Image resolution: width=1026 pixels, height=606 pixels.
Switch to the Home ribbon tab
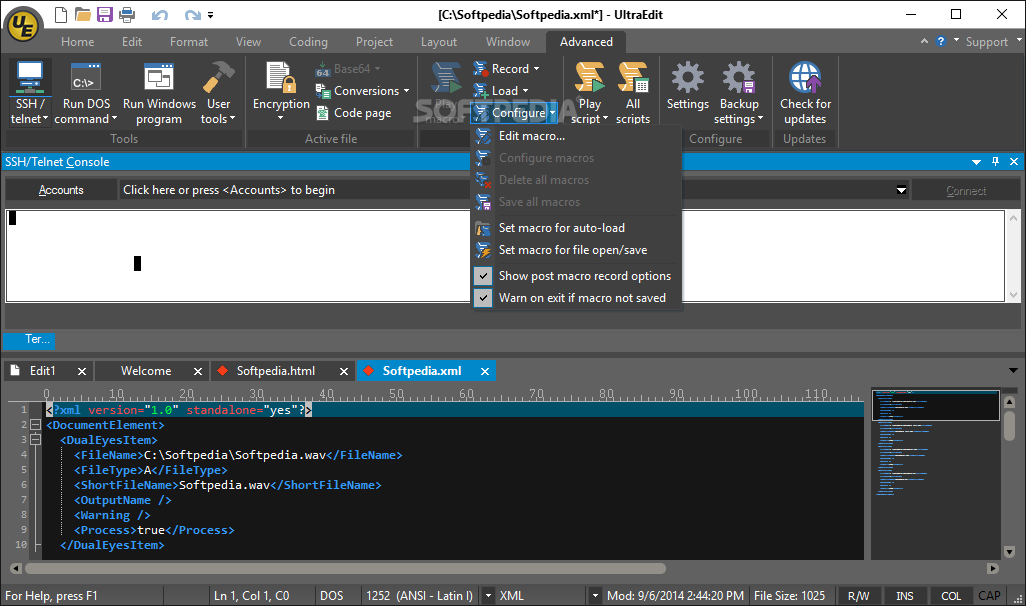tap(77, 42)
